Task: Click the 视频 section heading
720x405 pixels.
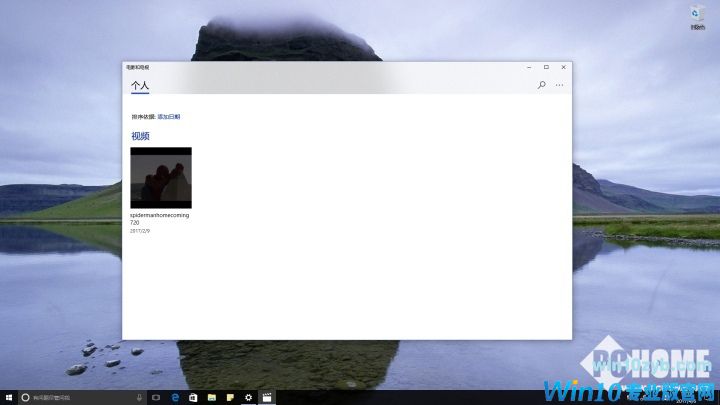Action: point(140,136)
